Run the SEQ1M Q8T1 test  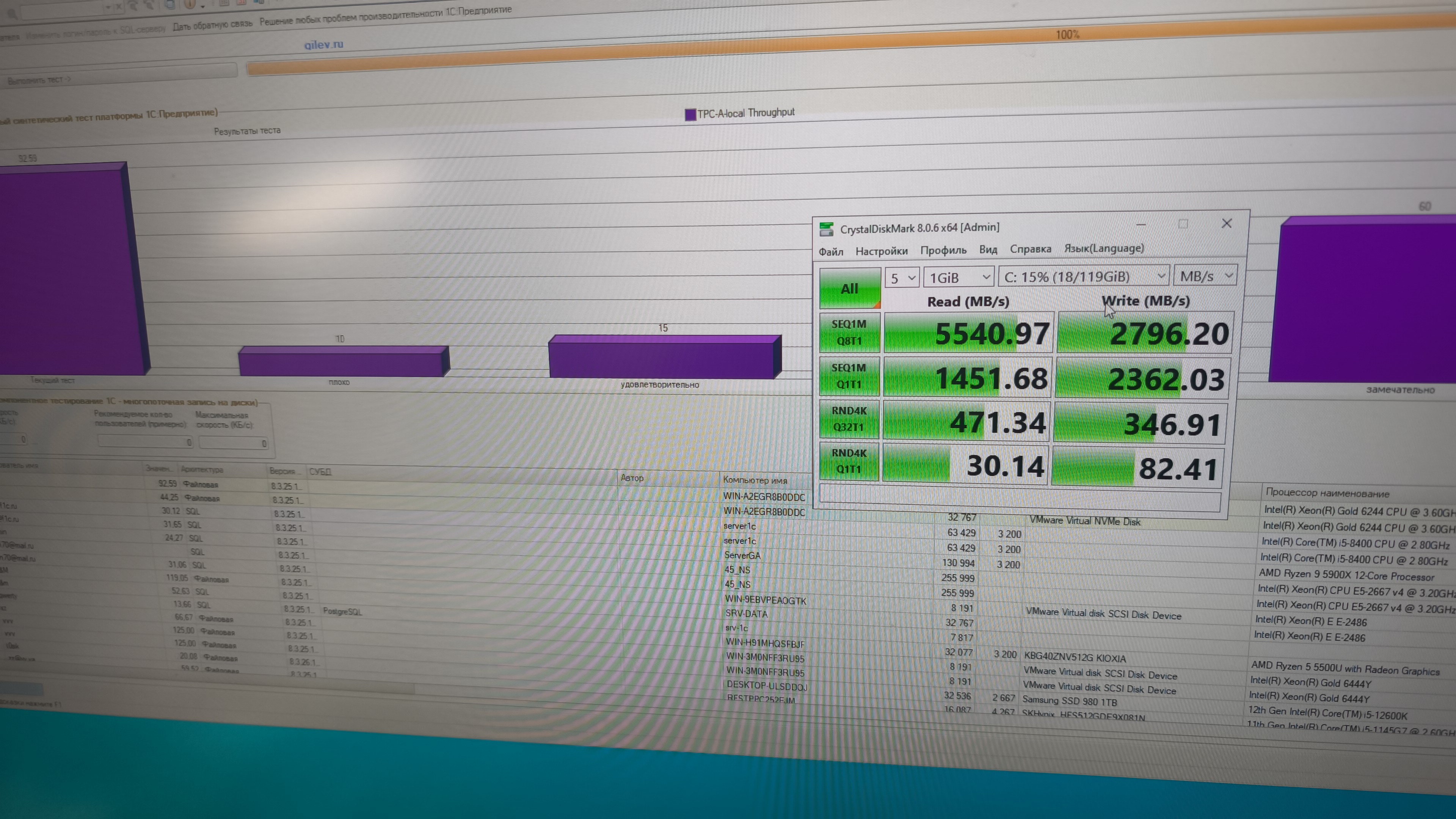pos(849,333)
